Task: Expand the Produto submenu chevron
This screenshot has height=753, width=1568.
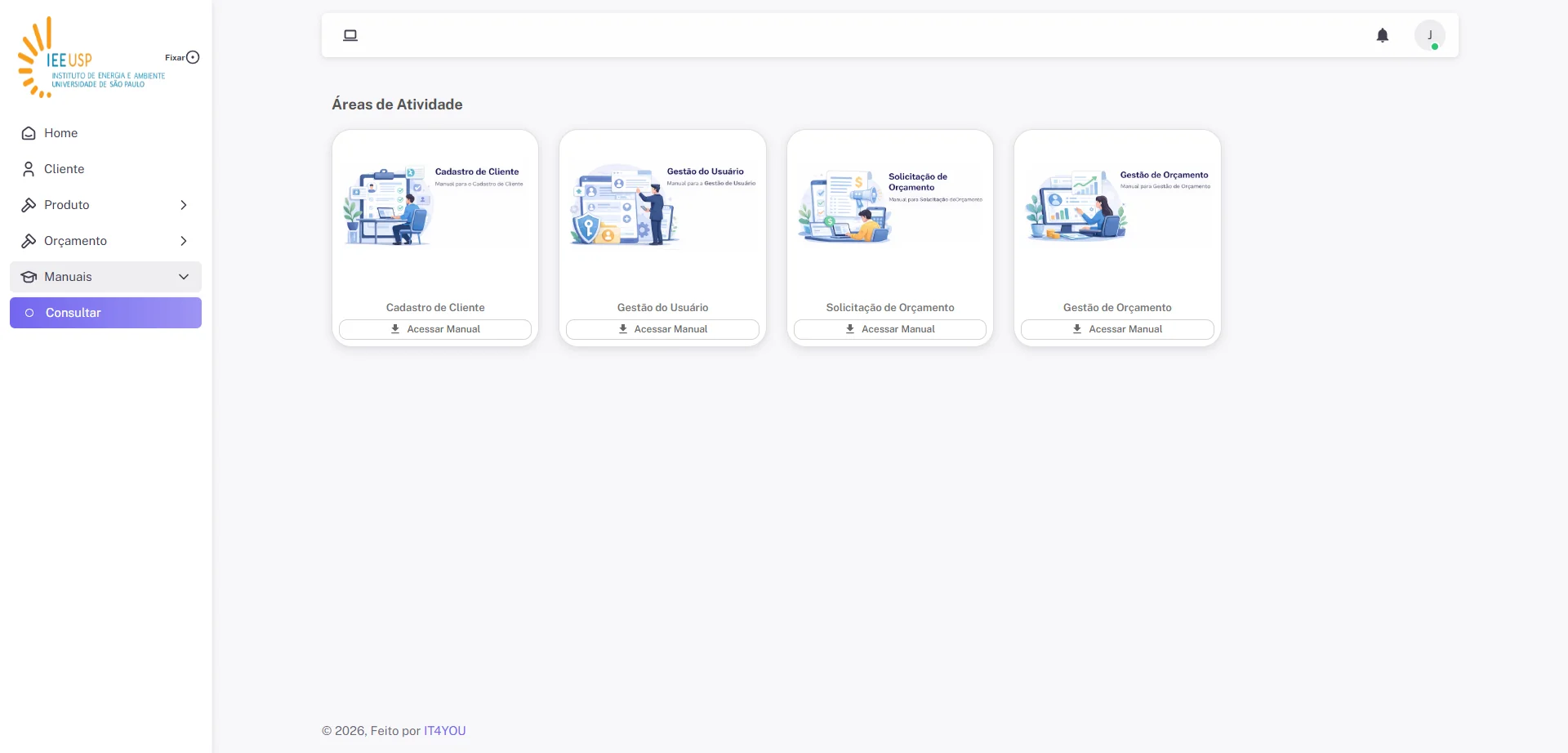Action: (x=184, y=205)
